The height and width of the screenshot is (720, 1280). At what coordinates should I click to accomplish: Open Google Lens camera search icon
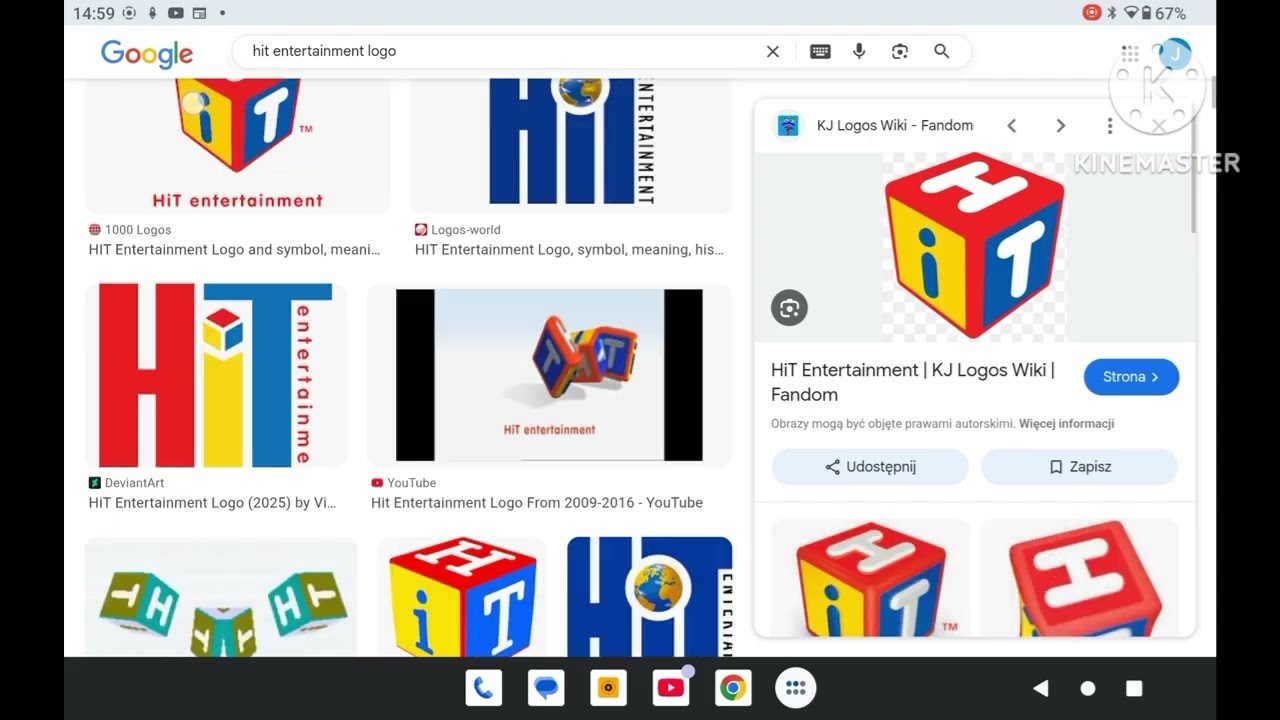[900, 52]
